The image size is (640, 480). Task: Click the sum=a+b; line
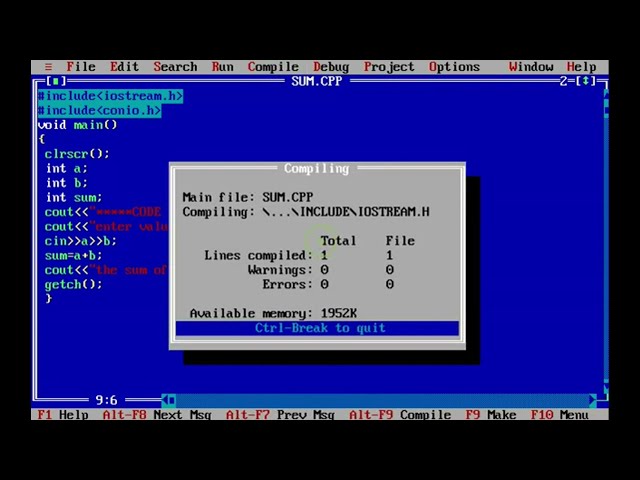coord(73,256)
